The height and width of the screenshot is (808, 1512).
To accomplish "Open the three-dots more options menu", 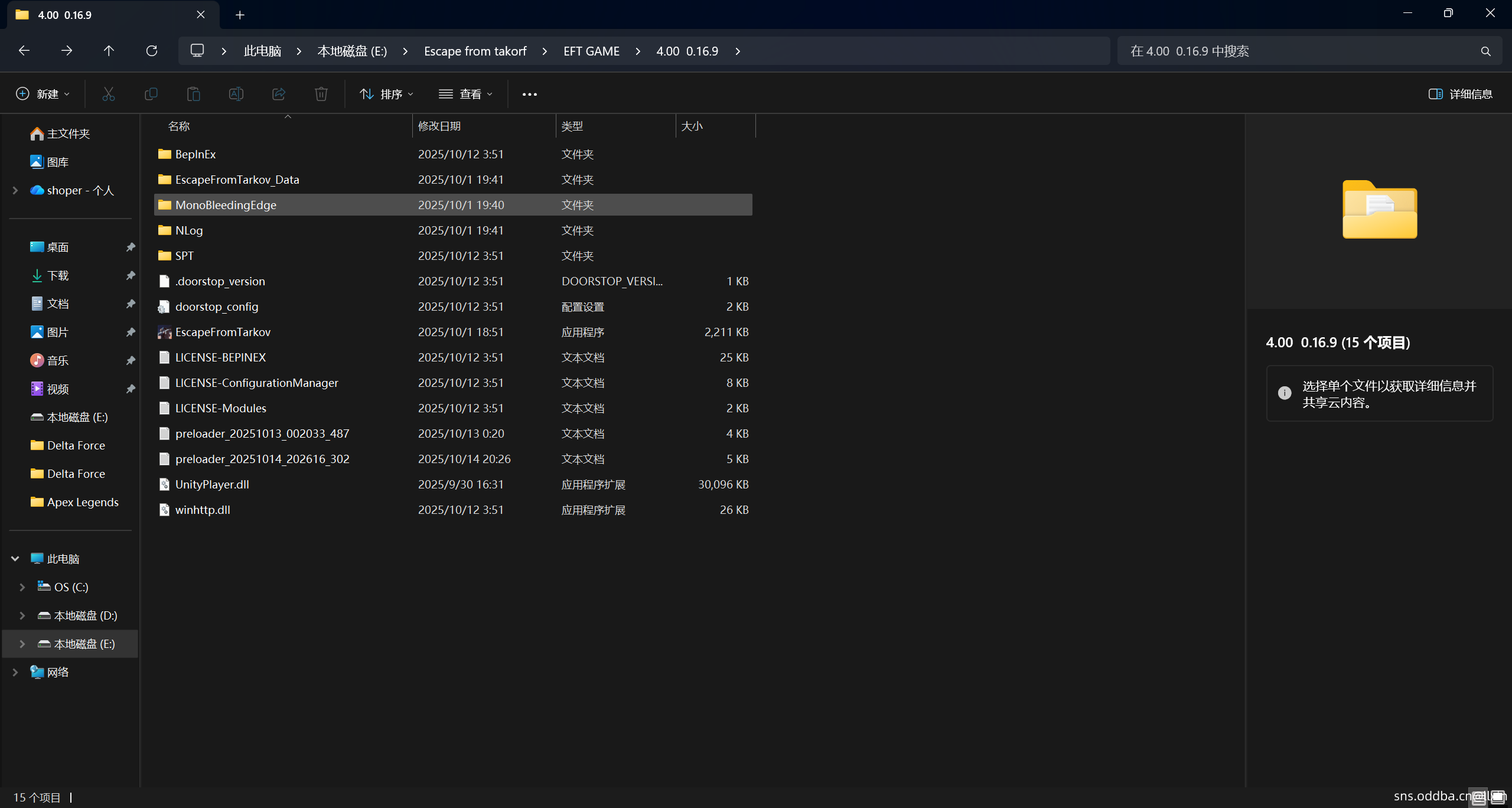I will 529,94.
